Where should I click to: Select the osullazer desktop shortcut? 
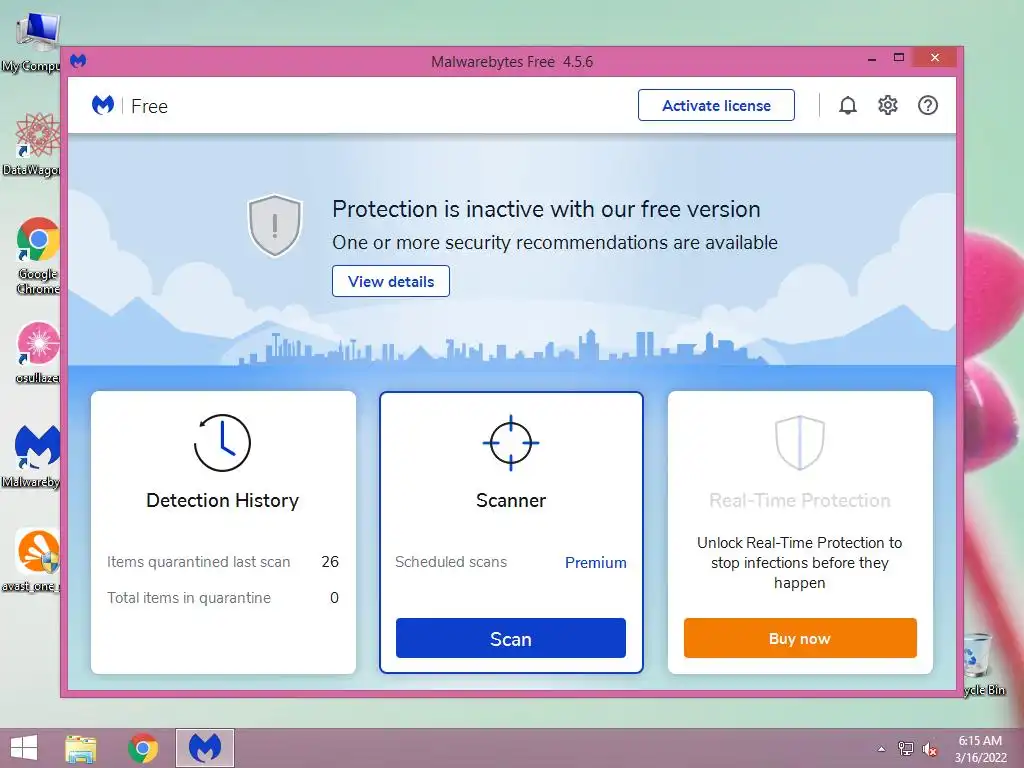click(38, 353)
